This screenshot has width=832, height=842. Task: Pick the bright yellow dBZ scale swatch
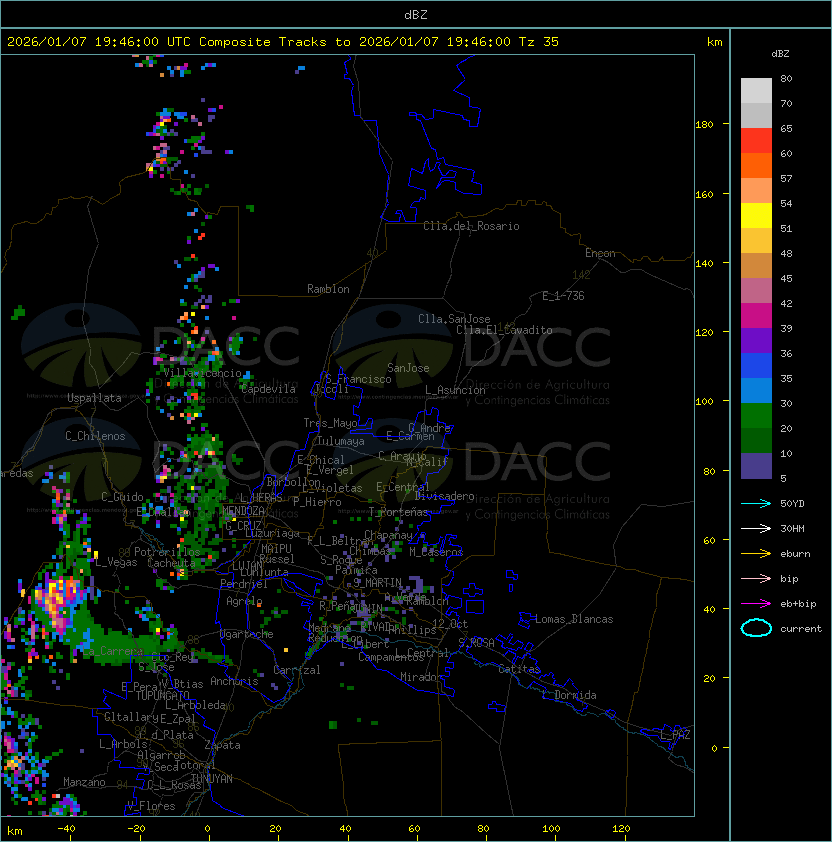click(x=756, y=216)
